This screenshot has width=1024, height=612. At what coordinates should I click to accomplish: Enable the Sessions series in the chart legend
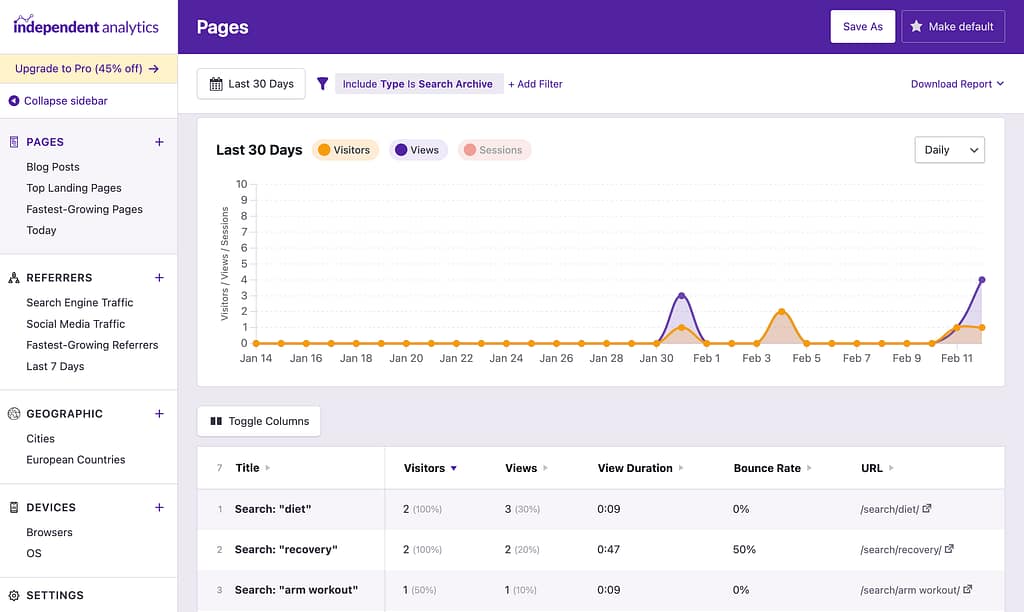(x=495, y=149)
